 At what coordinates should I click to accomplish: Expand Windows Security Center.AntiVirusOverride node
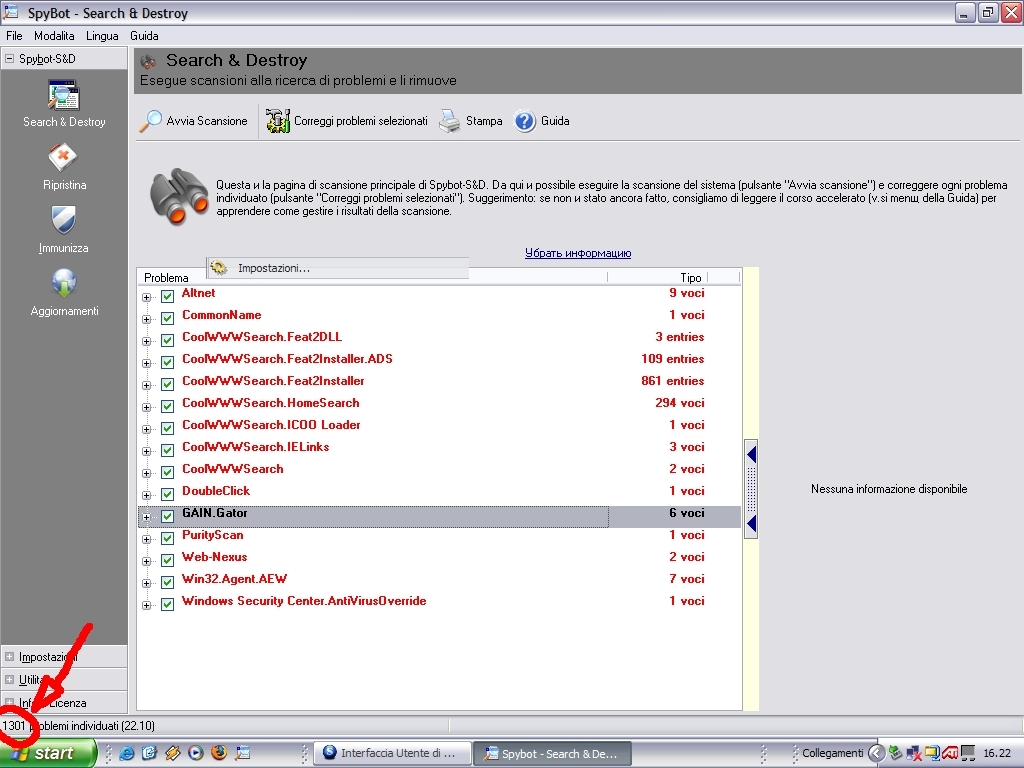click(x=146, y=605)
